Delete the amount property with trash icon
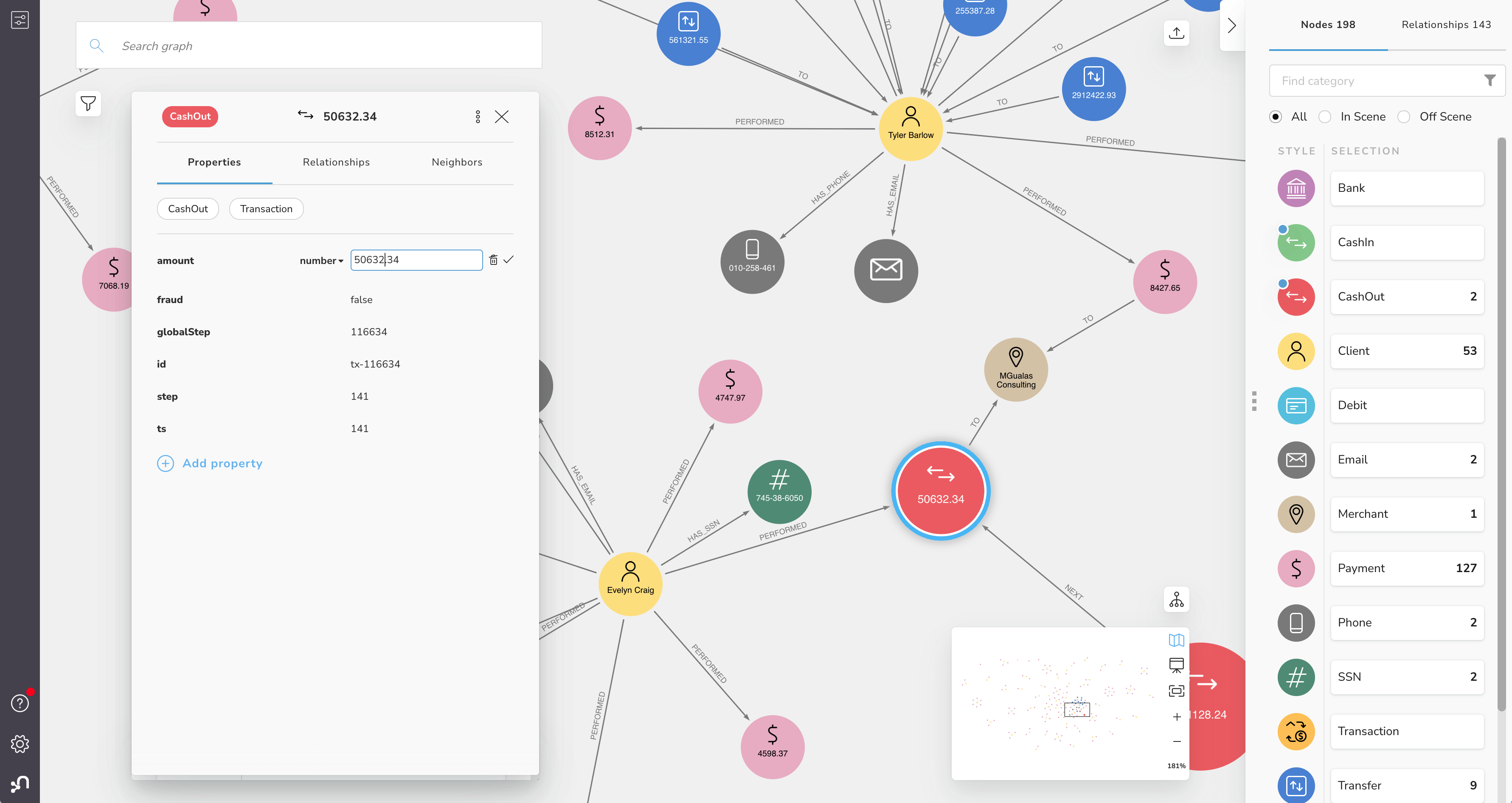Screen dimensions: 1512x803 tap(493, 260)
